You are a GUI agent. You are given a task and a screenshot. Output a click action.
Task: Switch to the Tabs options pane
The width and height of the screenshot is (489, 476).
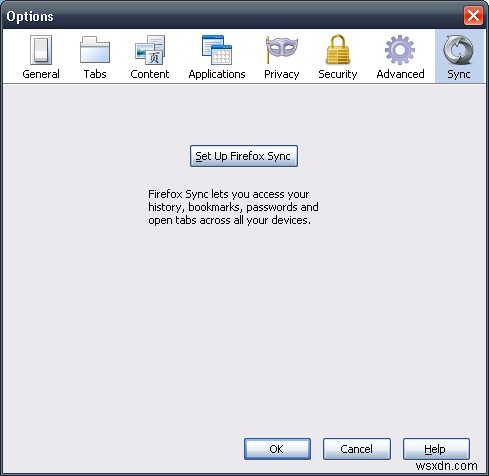[95, 57]
